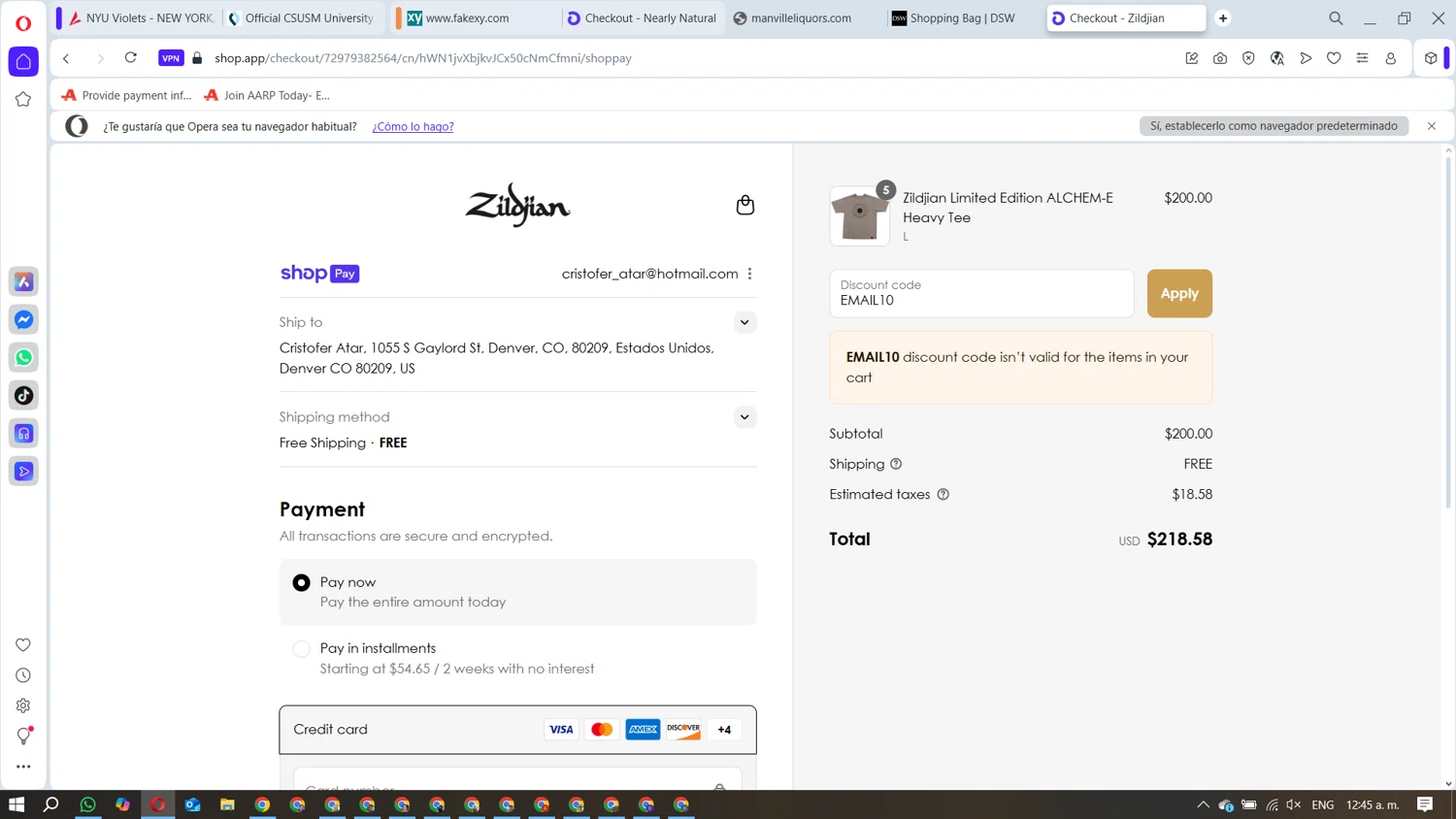Screen dimensions: 1456x819
Task: Open Outlook from taskbar
Action: tap(192, 804)
